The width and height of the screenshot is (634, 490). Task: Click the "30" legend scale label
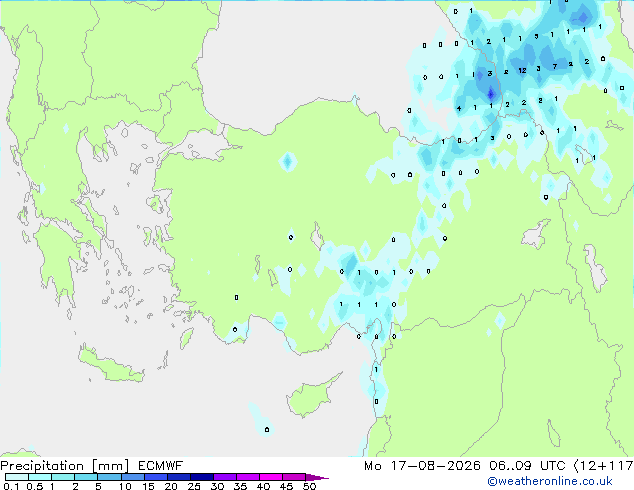pos(217,486)
